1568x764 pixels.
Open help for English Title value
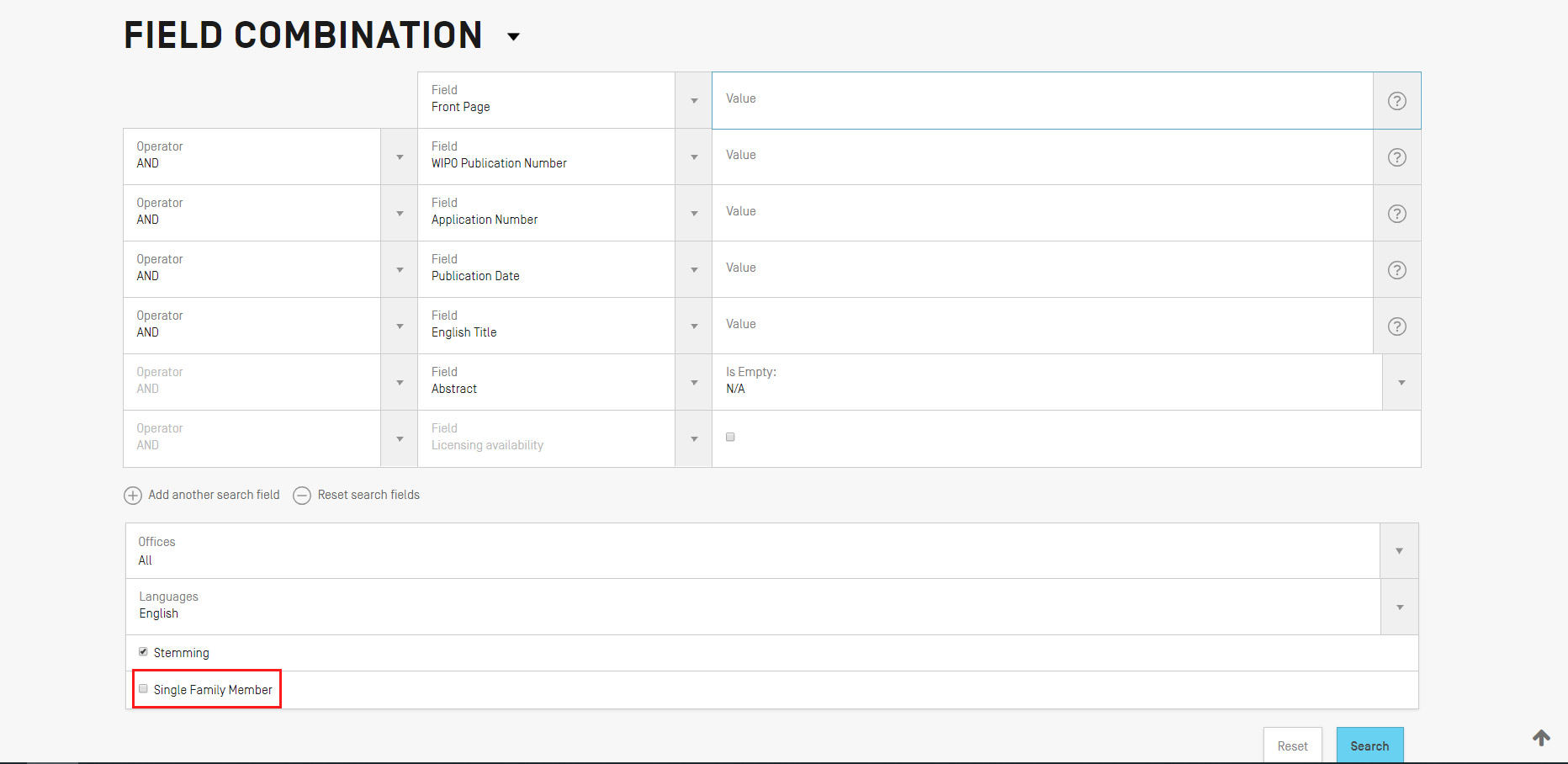click(x=1396, y=326)
